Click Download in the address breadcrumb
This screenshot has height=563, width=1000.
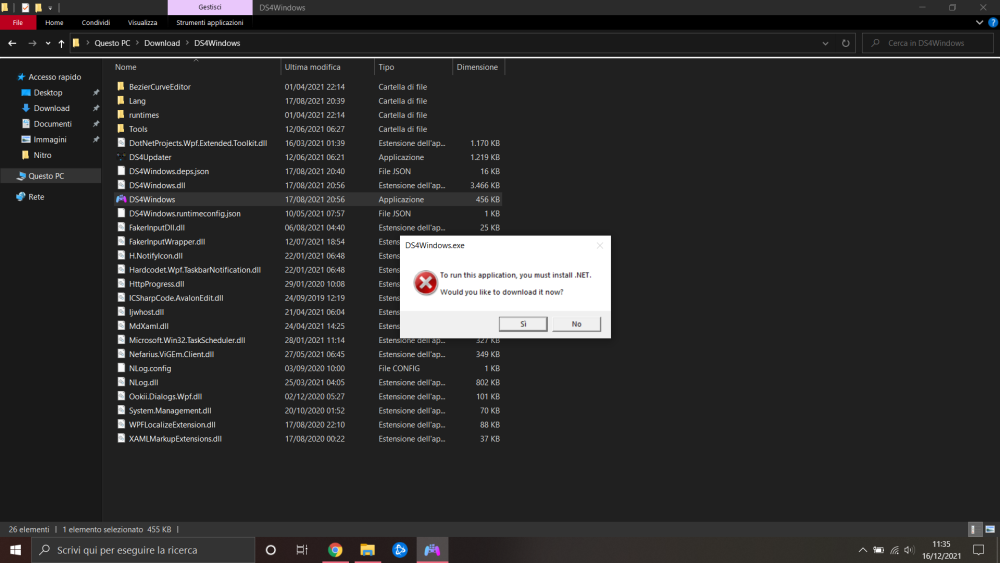pyautogui.click(x=162, y=43)
